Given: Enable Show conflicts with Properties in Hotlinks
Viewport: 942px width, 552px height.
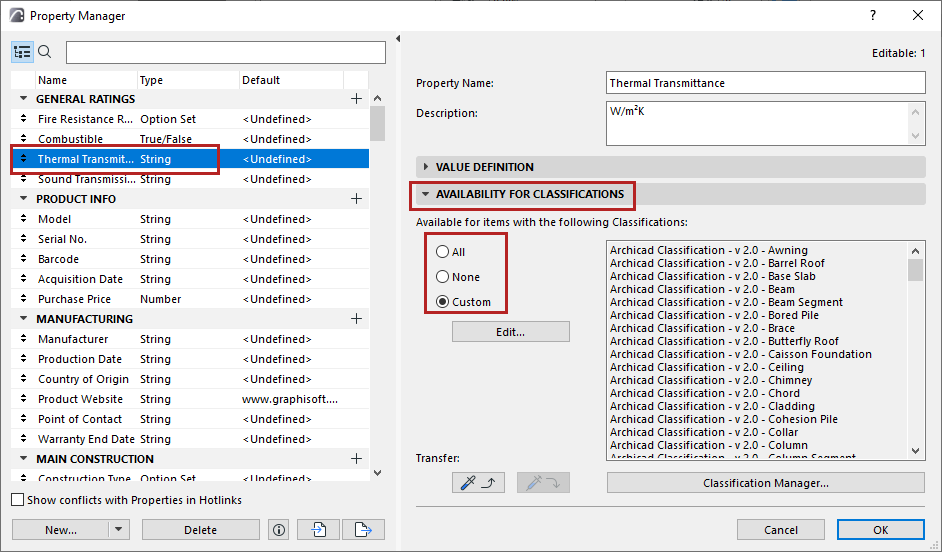Looking at the screenshot, I should [x=18, y=500].
